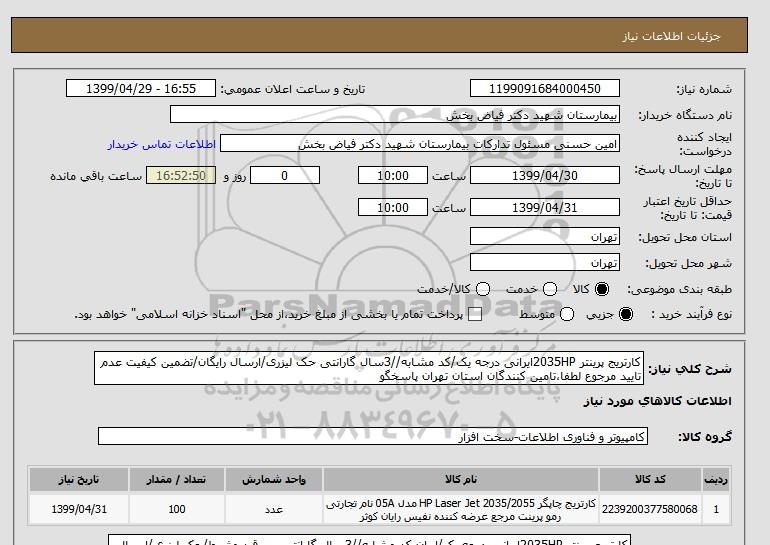Select the متوسط purchase type radio

pyautogui.click(x=567, y=314)
